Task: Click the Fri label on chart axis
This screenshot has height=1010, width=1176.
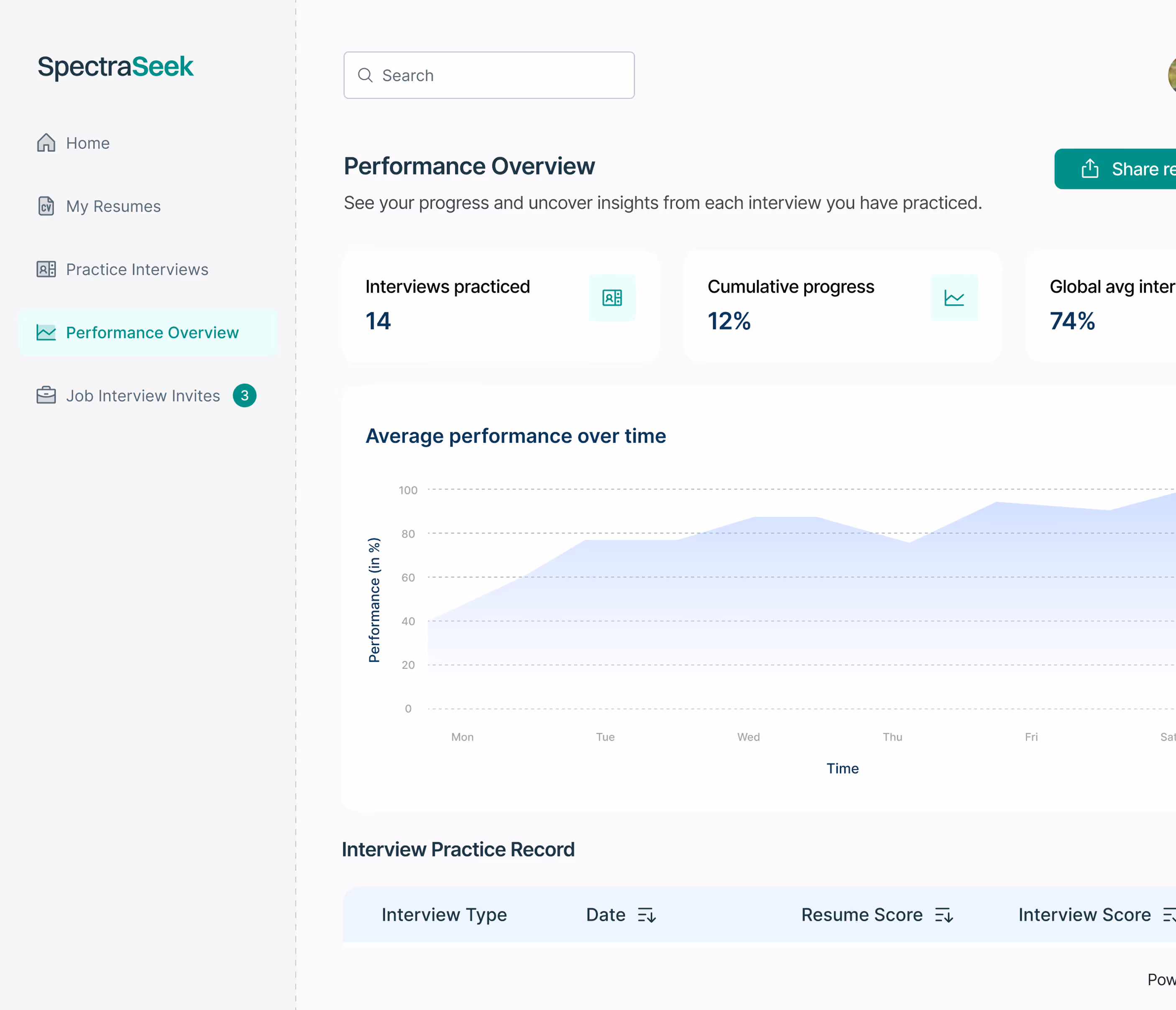Action: click(1031, 737)
